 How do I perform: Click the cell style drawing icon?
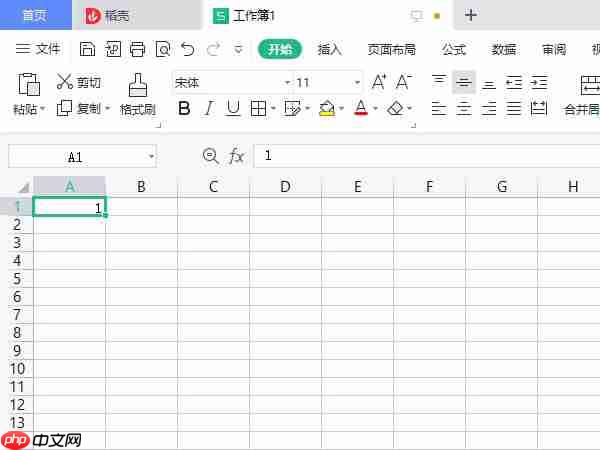(x=292, y=109)
